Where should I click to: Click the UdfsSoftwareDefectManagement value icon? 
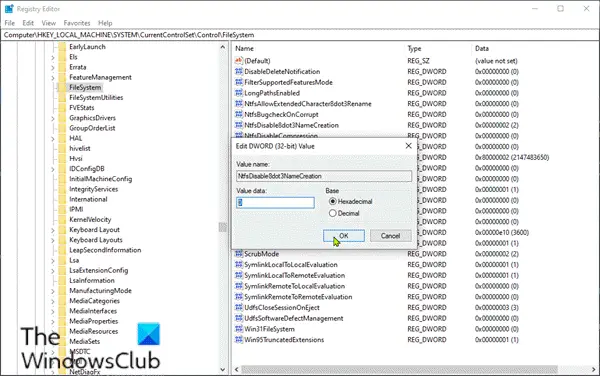point(239,318)
